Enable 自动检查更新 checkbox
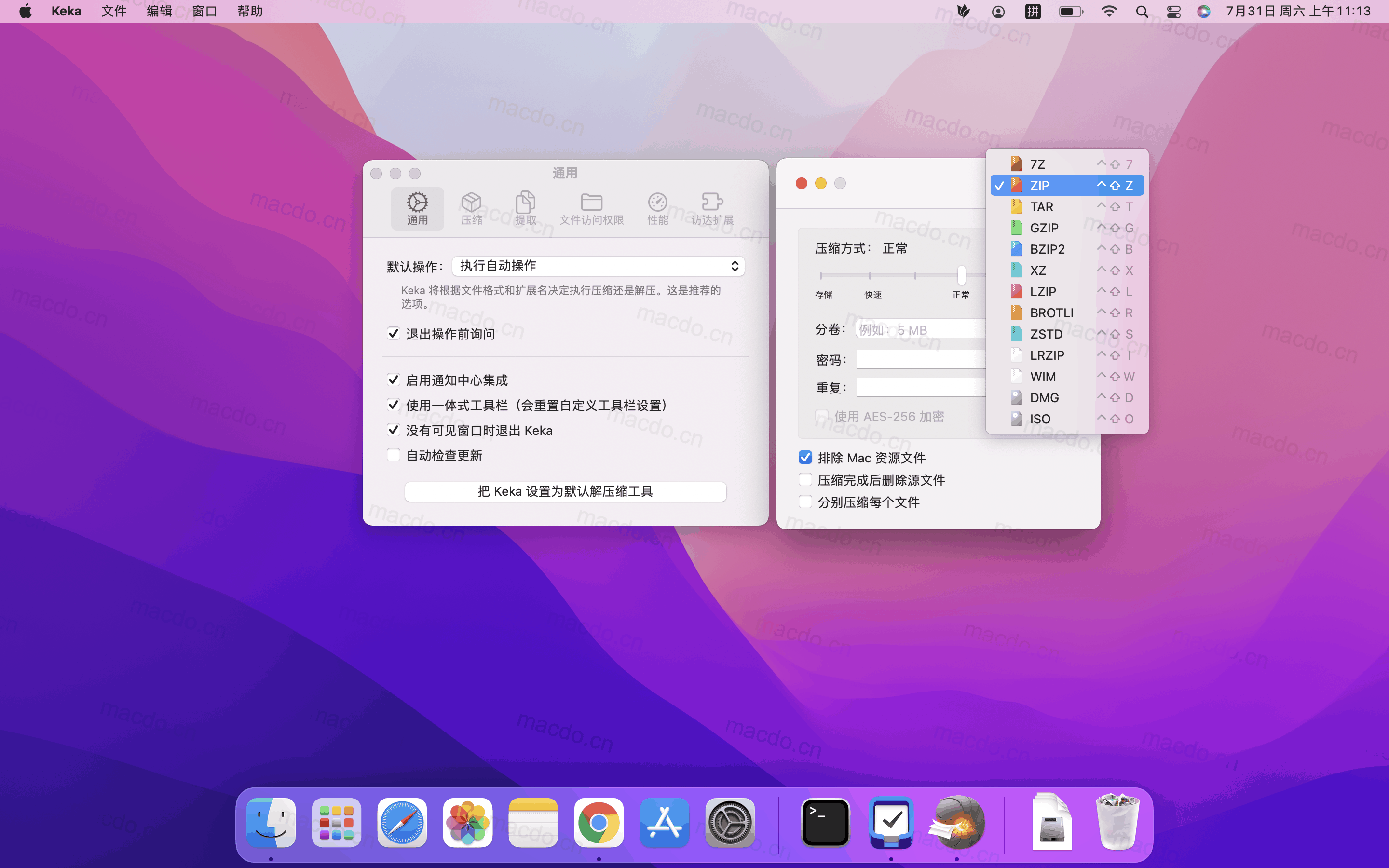 pos(393,455)
